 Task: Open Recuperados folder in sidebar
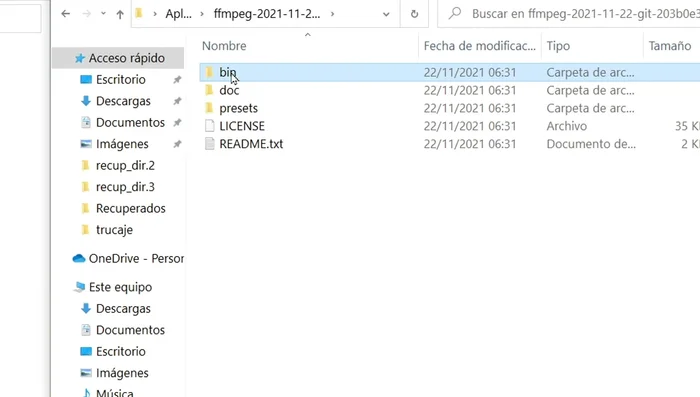130,208
